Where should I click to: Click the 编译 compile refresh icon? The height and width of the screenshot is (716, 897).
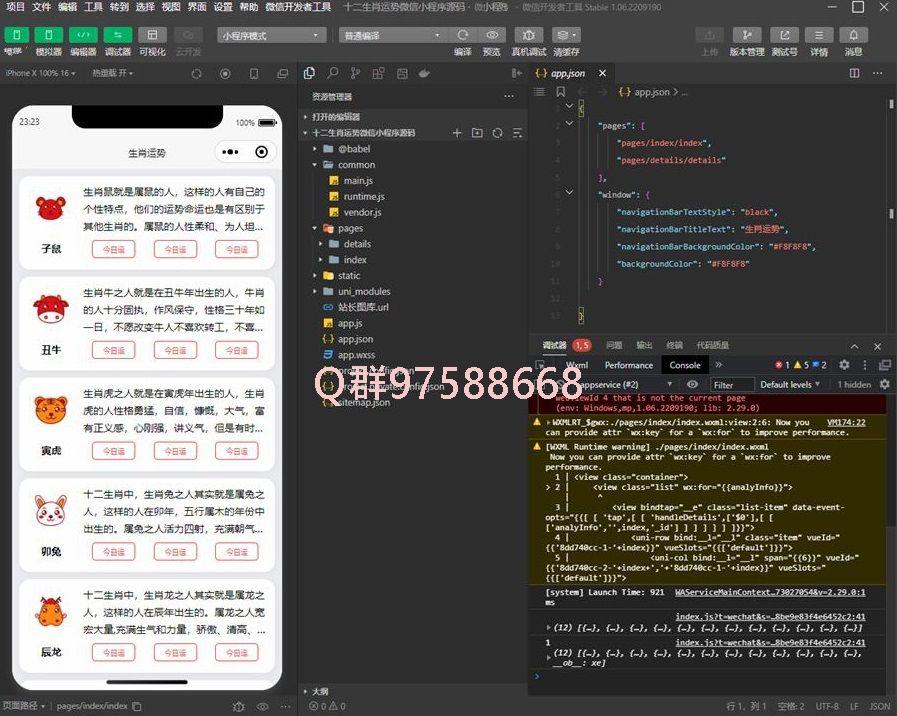(463, 35)
